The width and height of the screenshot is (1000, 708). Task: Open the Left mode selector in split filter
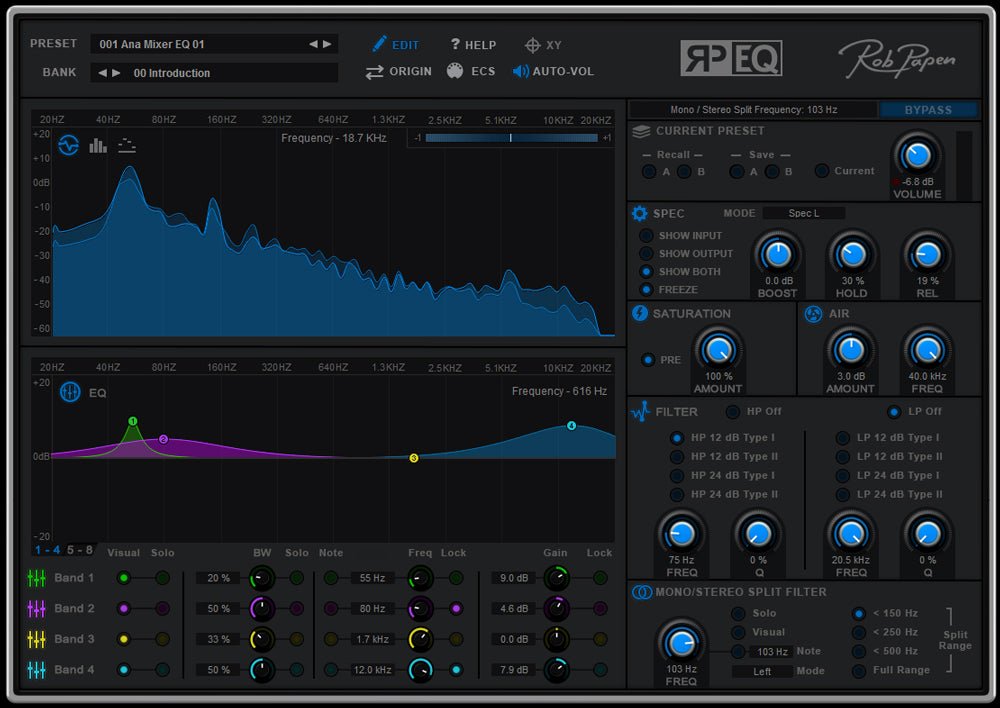pyautogui.click(x=764, y=671)
